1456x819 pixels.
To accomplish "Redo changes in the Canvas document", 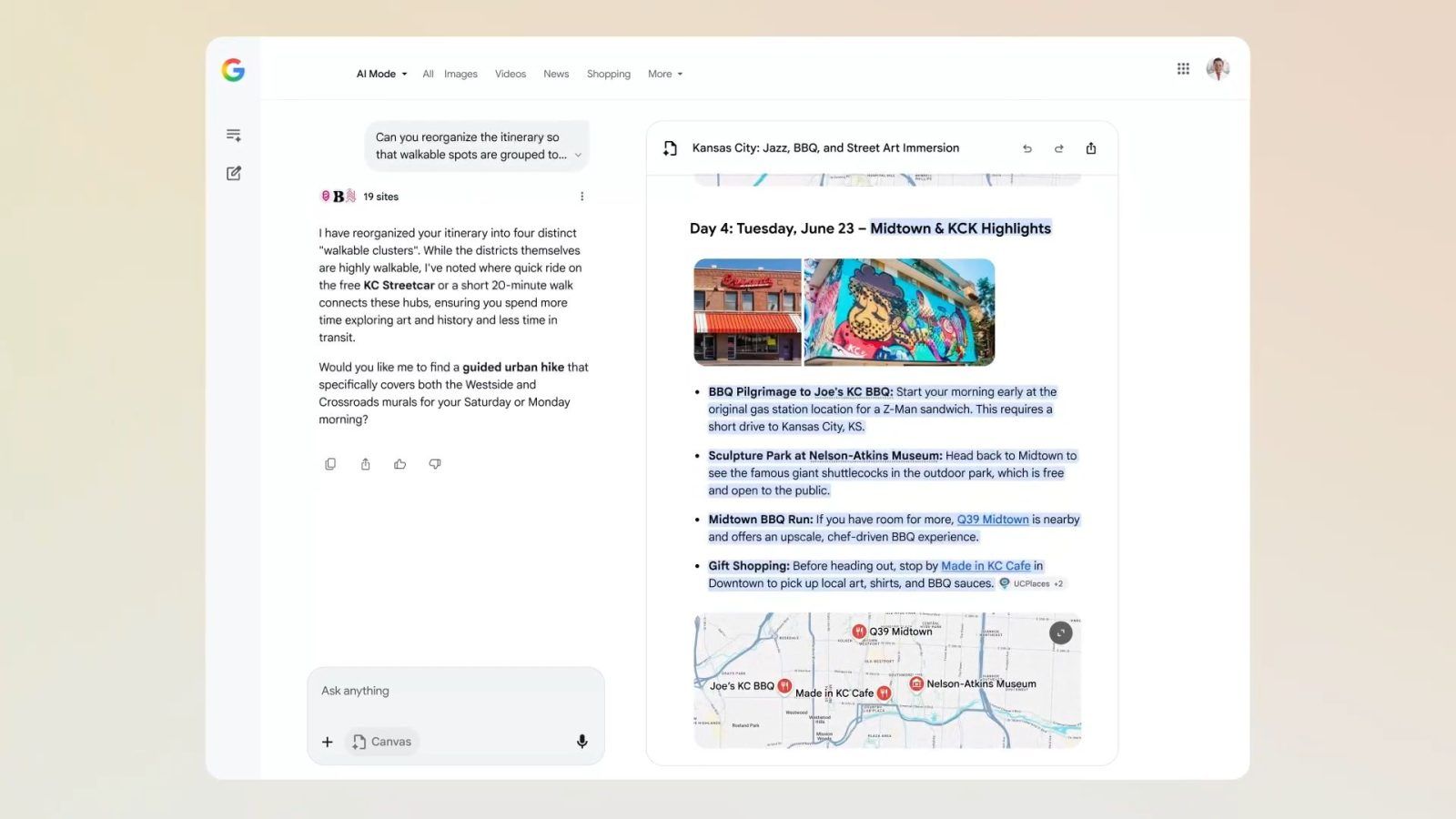I will (x=1058, y=147).
